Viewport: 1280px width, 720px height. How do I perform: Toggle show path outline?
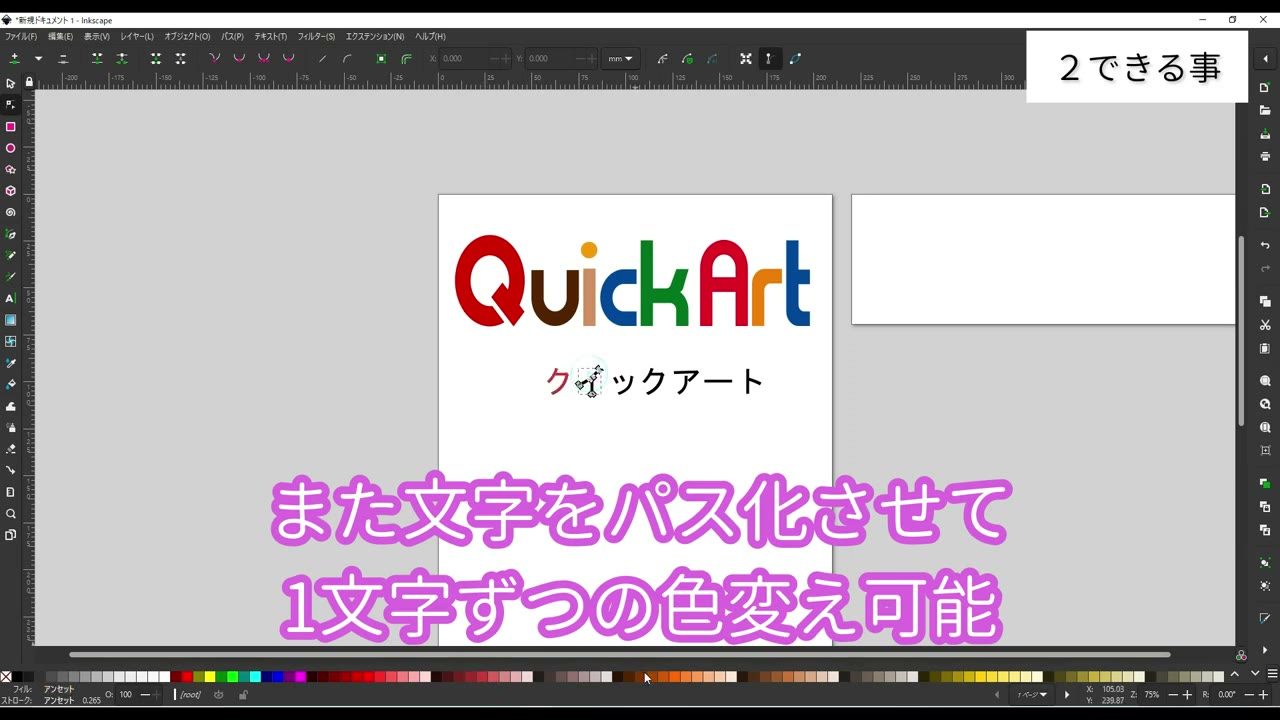[x=795, y=59]
